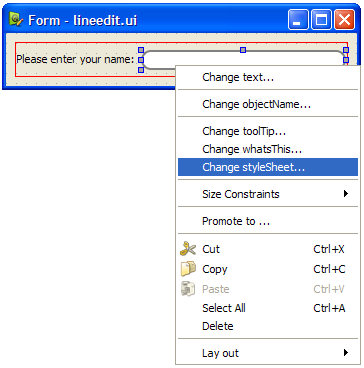Open the Size Constraints menu entry
Image resolution: width=364 pixels, height=368 pixels.
[x=268, y=194]
